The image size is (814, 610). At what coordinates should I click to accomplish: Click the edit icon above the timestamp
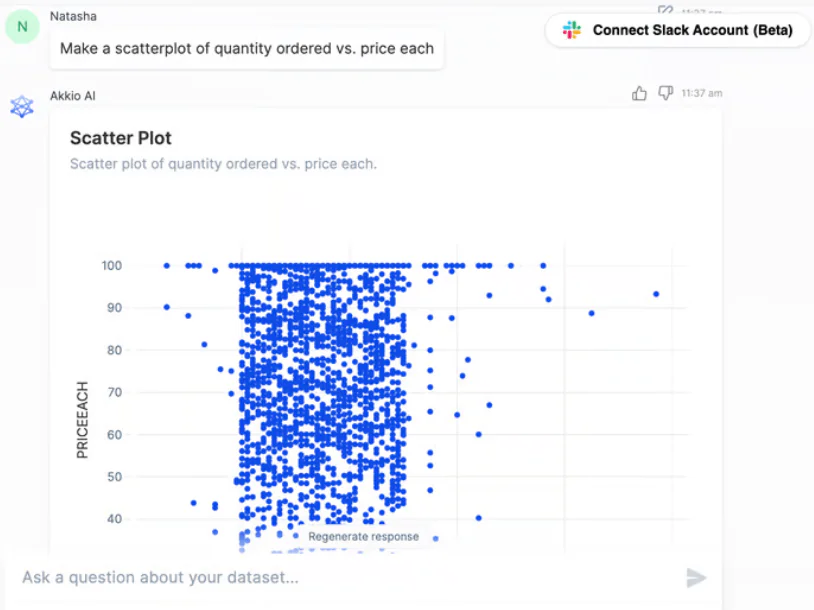[665, 10]
